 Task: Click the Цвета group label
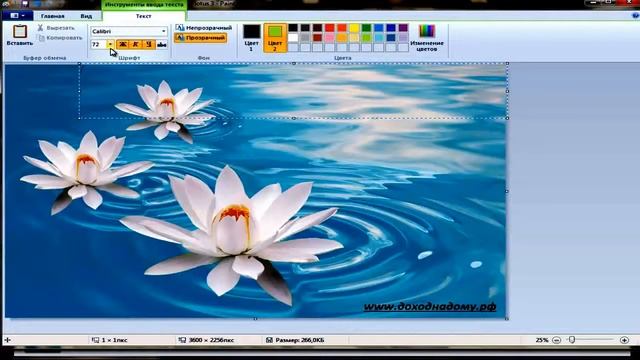342,58
